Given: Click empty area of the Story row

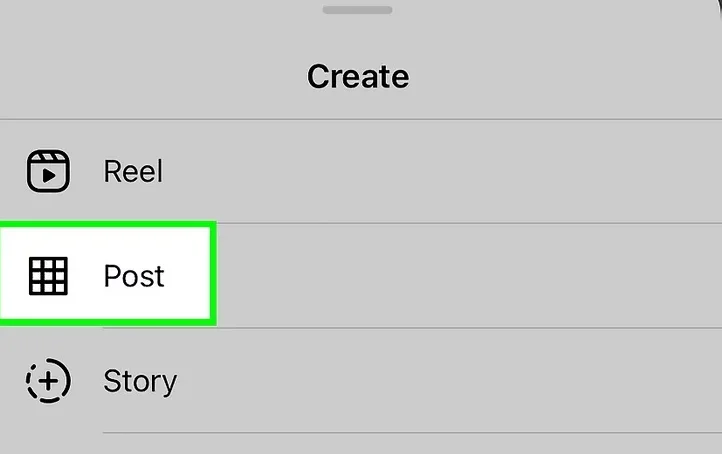Looking at the screenshot, I should [x=450, y=381].
